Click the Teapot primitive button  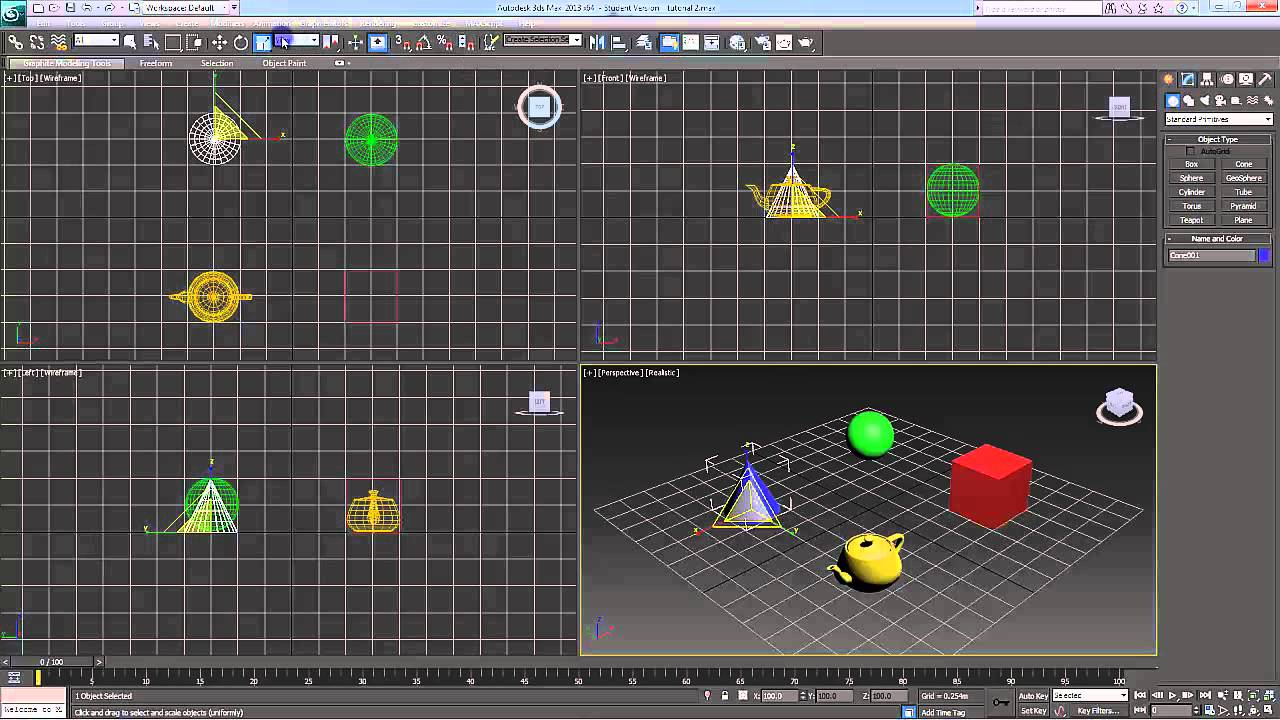[1191, 220]
